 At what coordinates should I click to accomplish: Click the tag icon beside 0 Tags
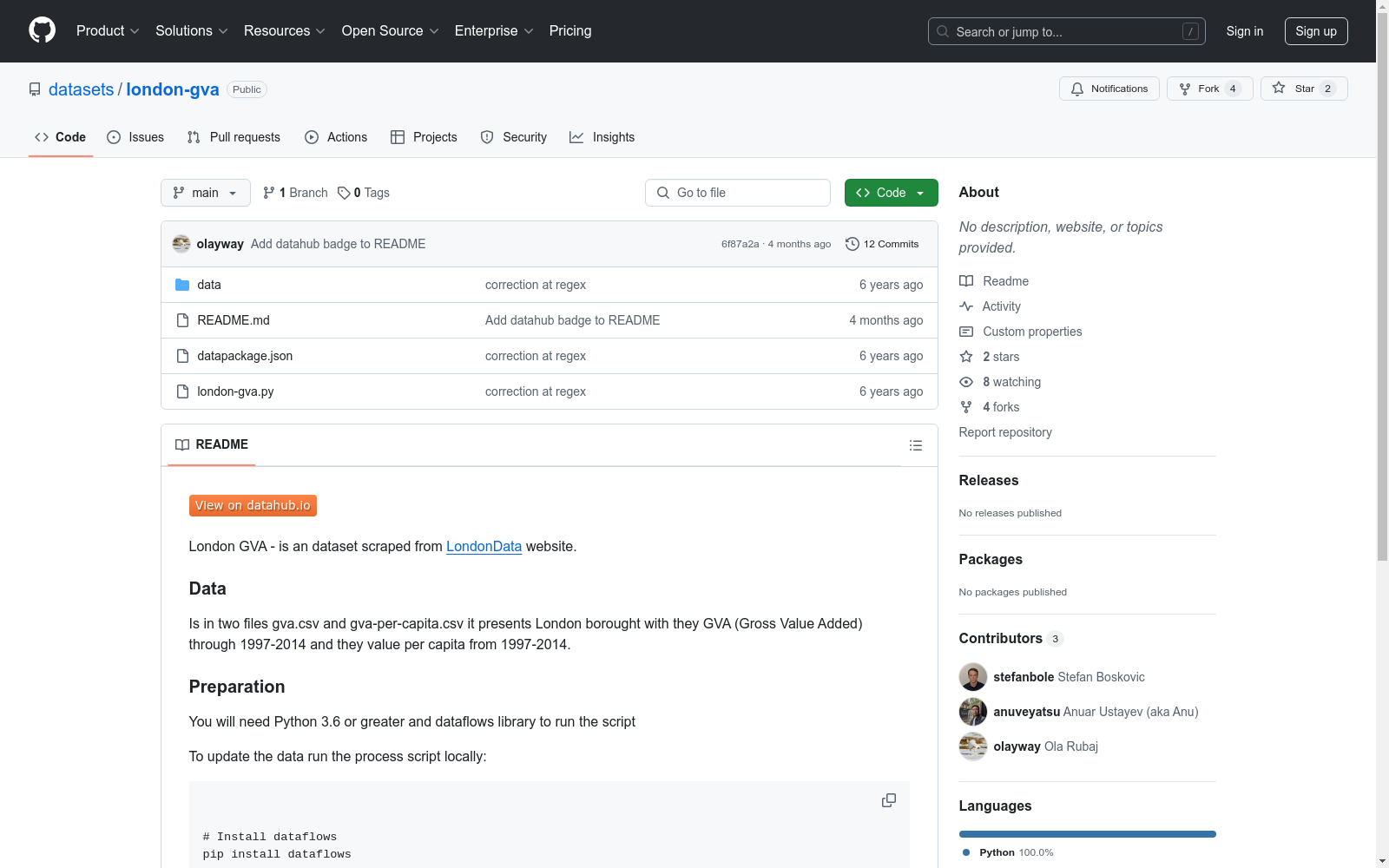pos(344,193)
